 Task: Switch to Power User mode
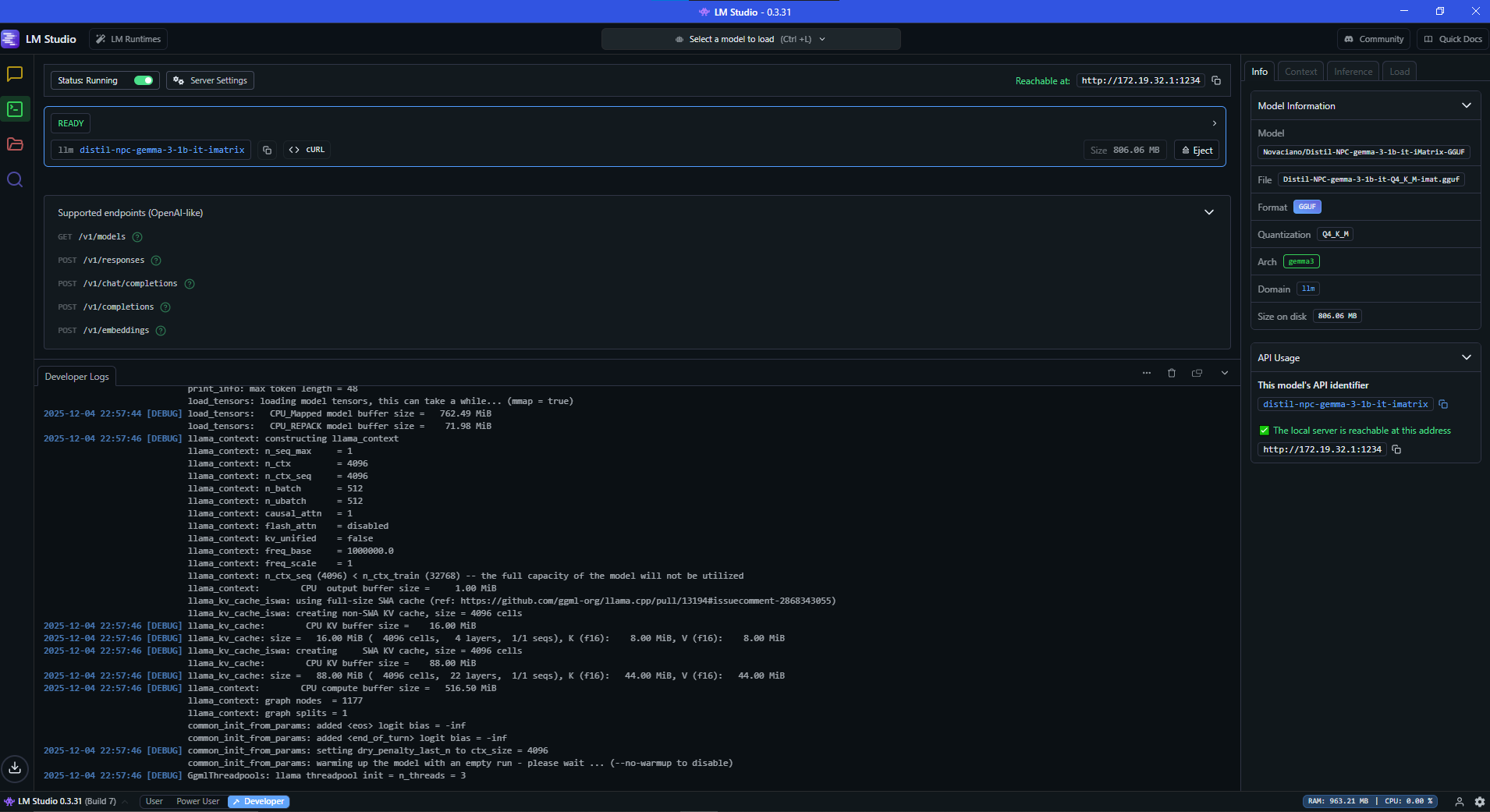(x=197, y=801)
